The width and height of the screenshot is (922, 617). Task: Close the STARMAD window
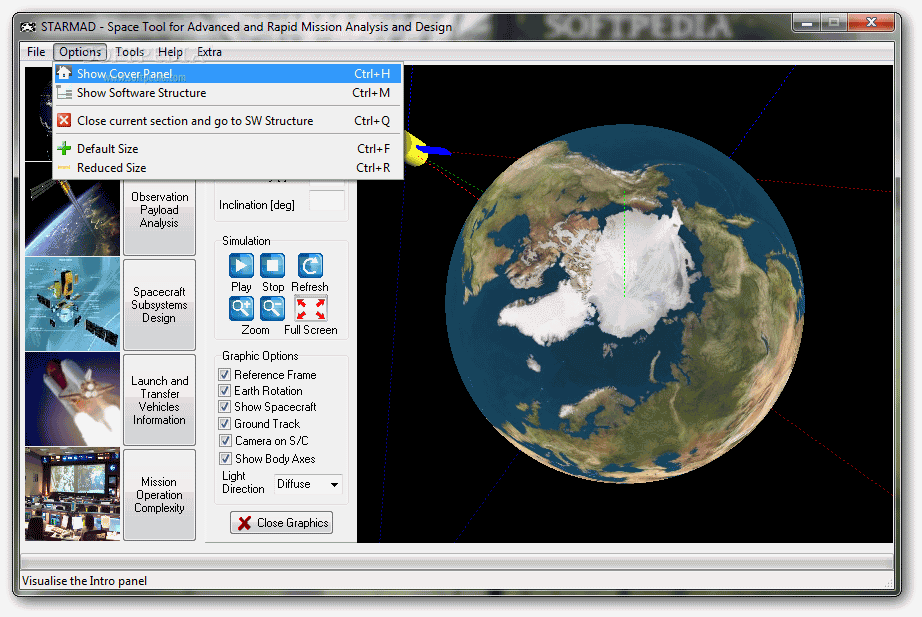(x=871, y=22)
